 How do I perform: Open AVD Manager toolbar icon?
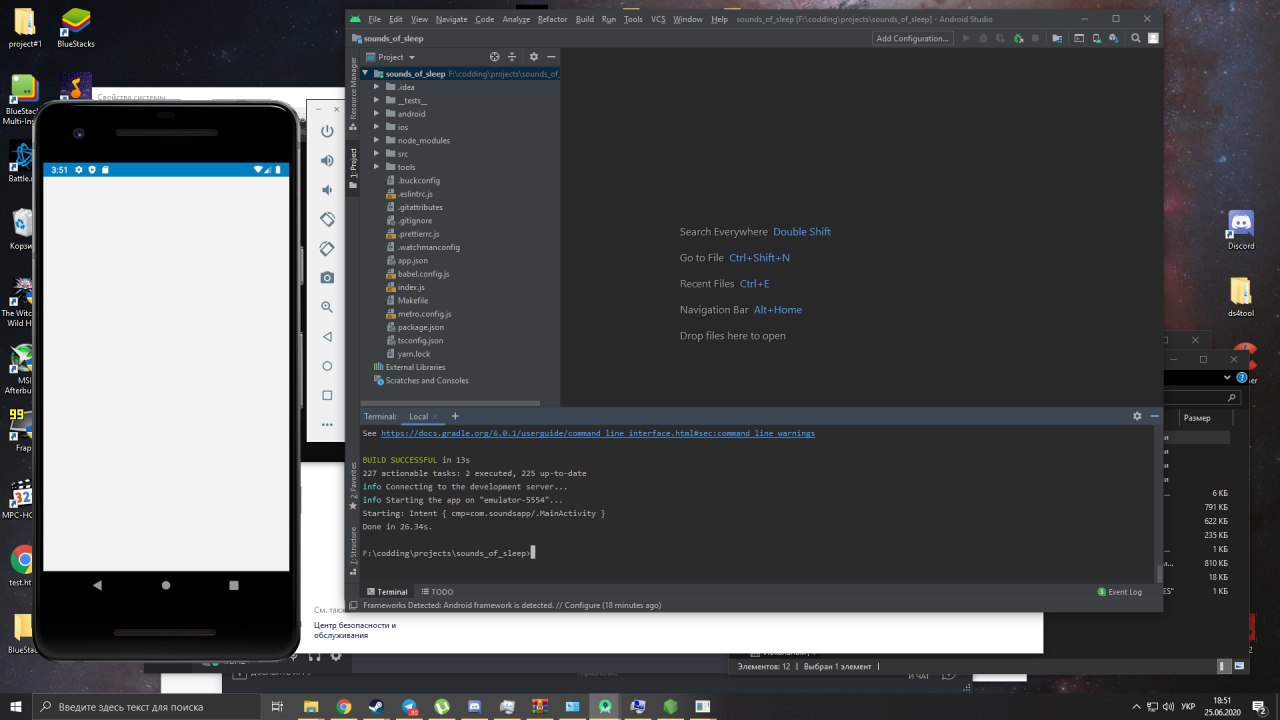(x=1096, y=38)
